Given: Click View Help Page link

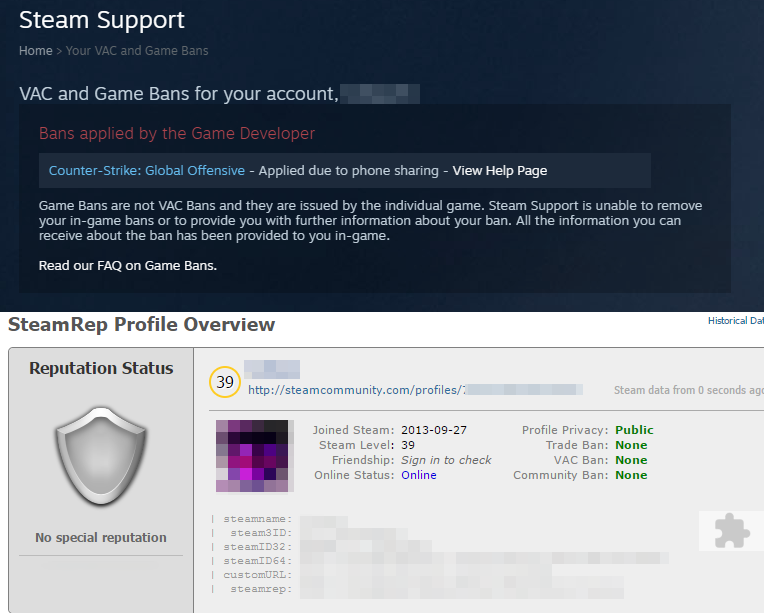Looking at the screenshot, I should 499,171.
